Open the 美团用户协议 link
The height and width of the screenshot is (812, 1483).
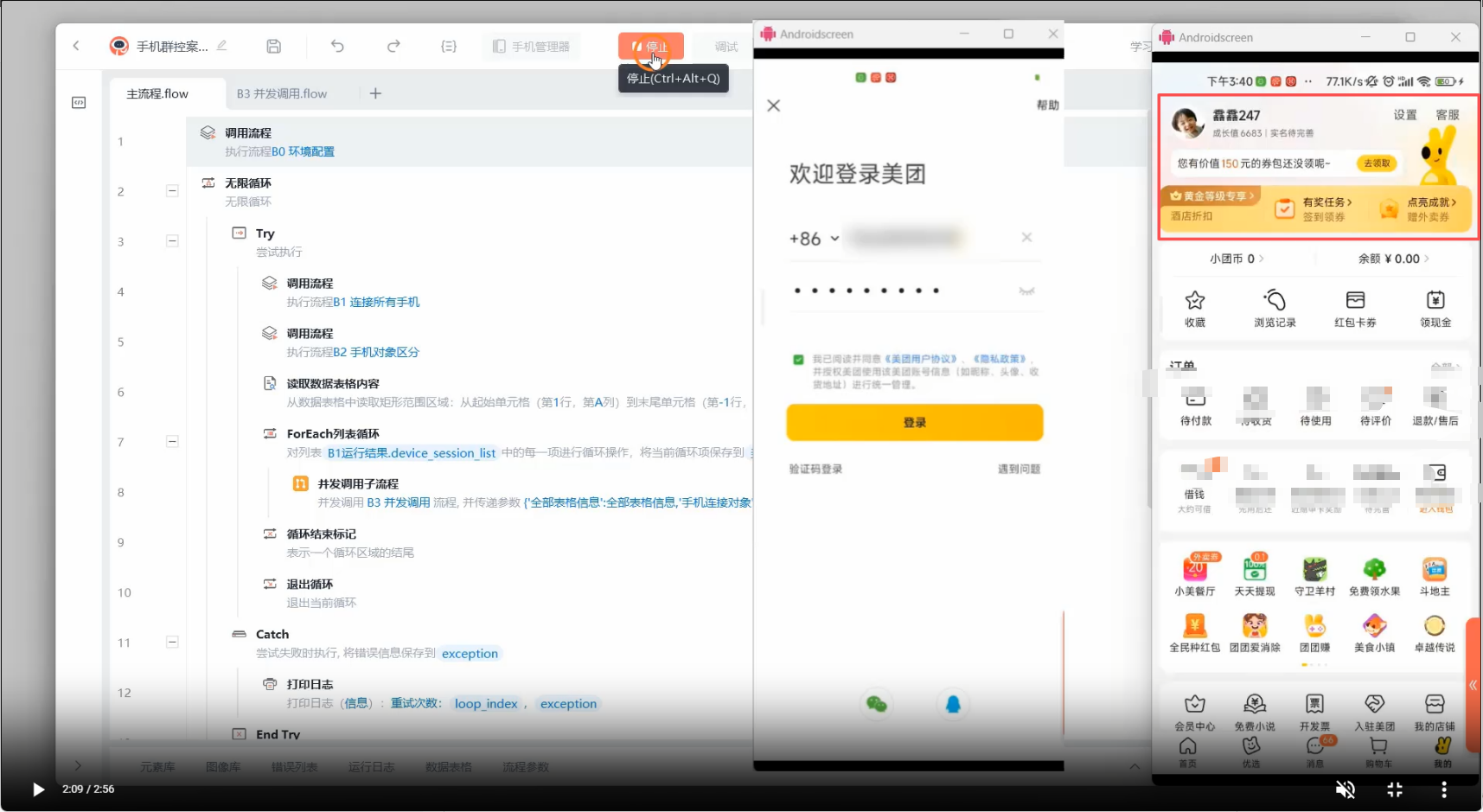point(921,359)
